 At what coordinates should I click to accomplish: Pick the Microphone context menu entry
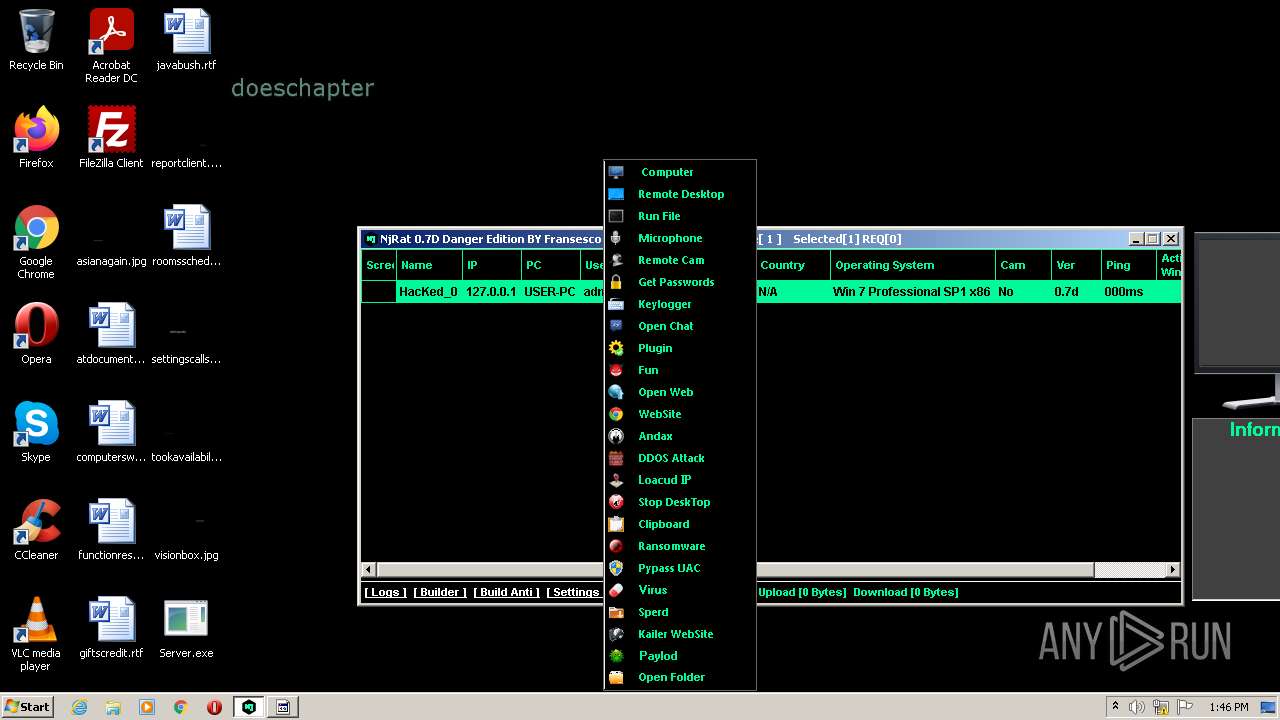tap(680, 238)
